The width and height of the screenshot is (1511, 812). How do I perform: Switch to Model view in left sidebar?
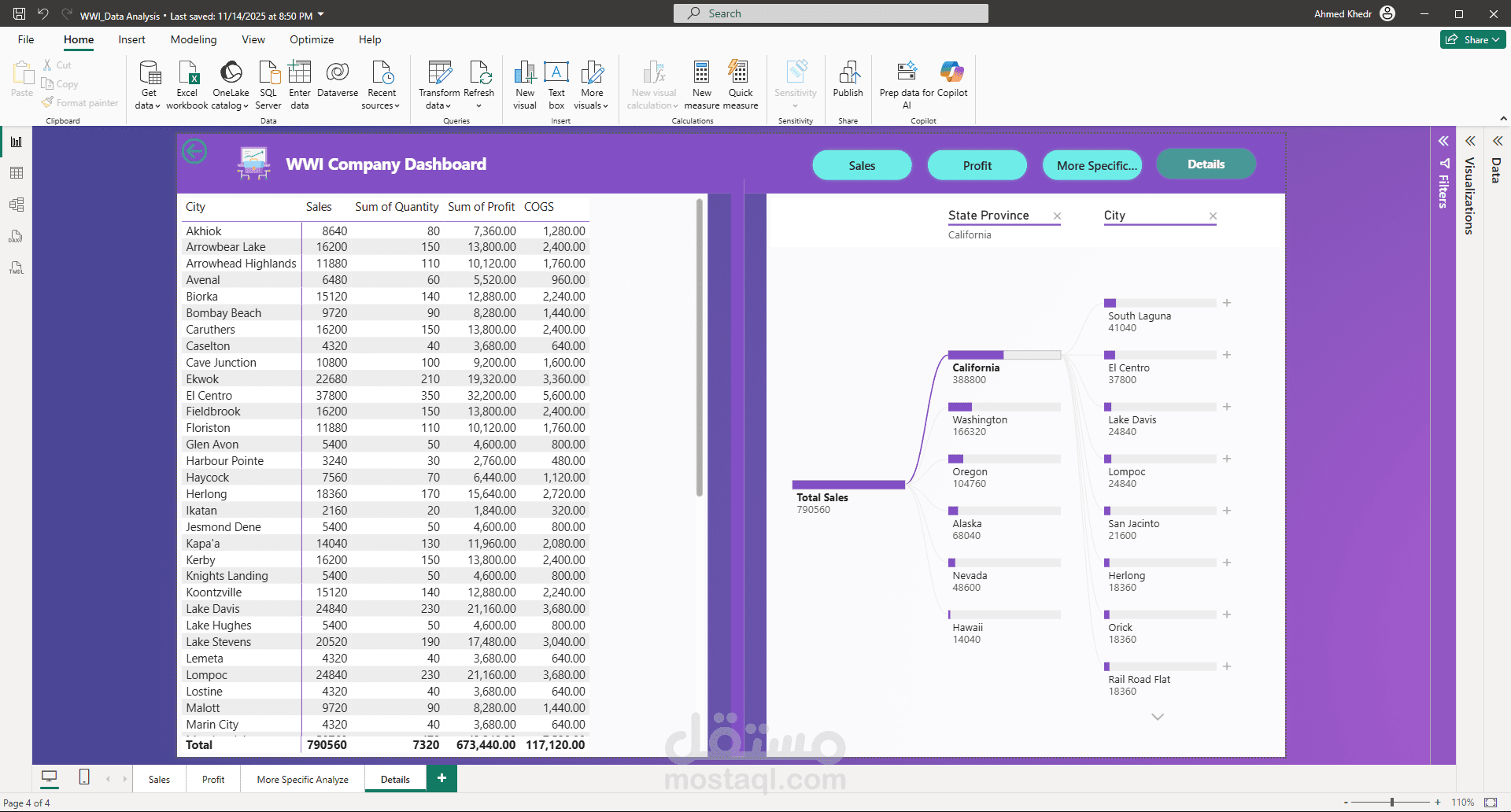[17, 205]
